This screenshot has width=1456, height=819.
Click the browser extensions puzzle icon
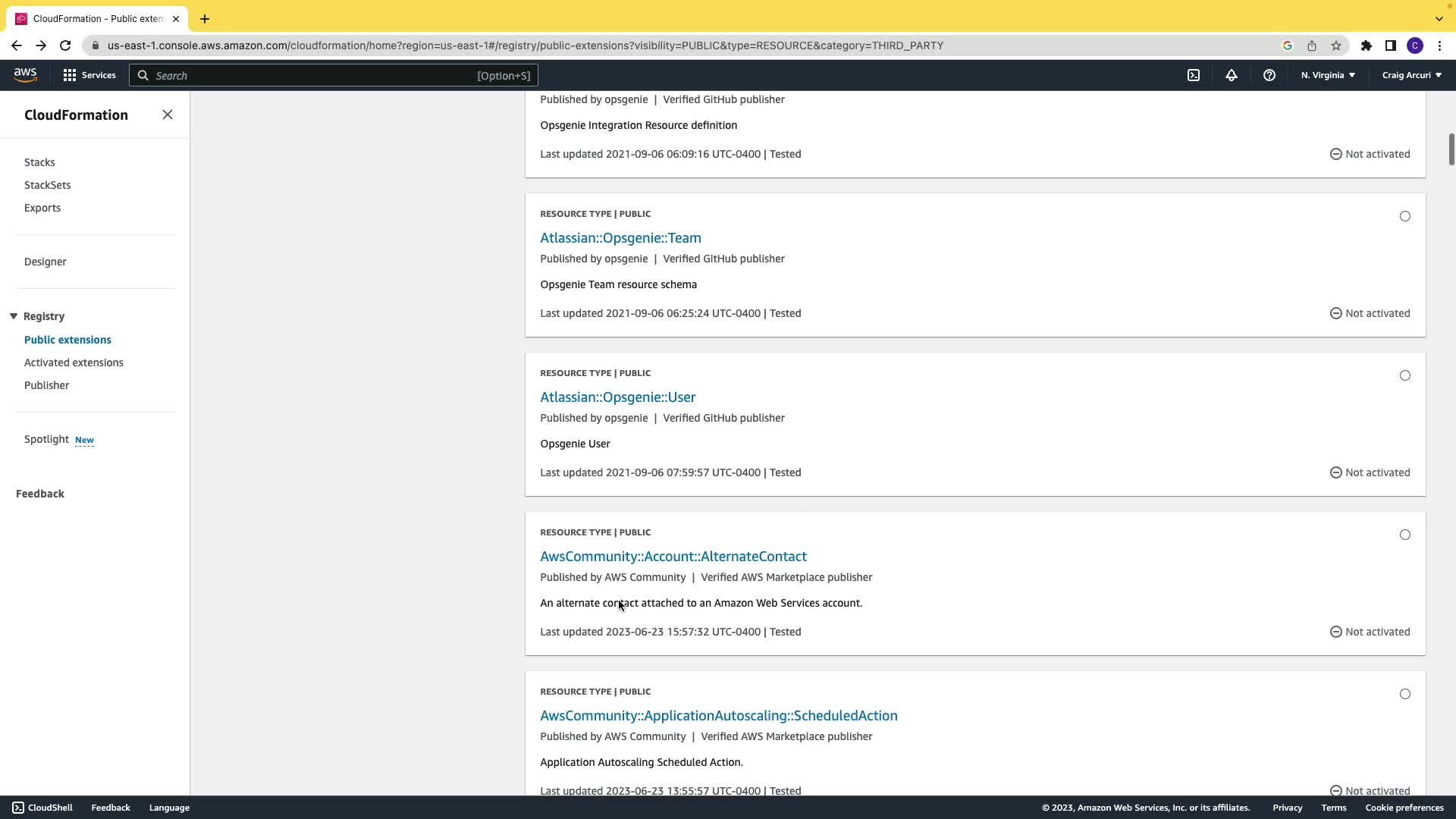coord(1367,45)
